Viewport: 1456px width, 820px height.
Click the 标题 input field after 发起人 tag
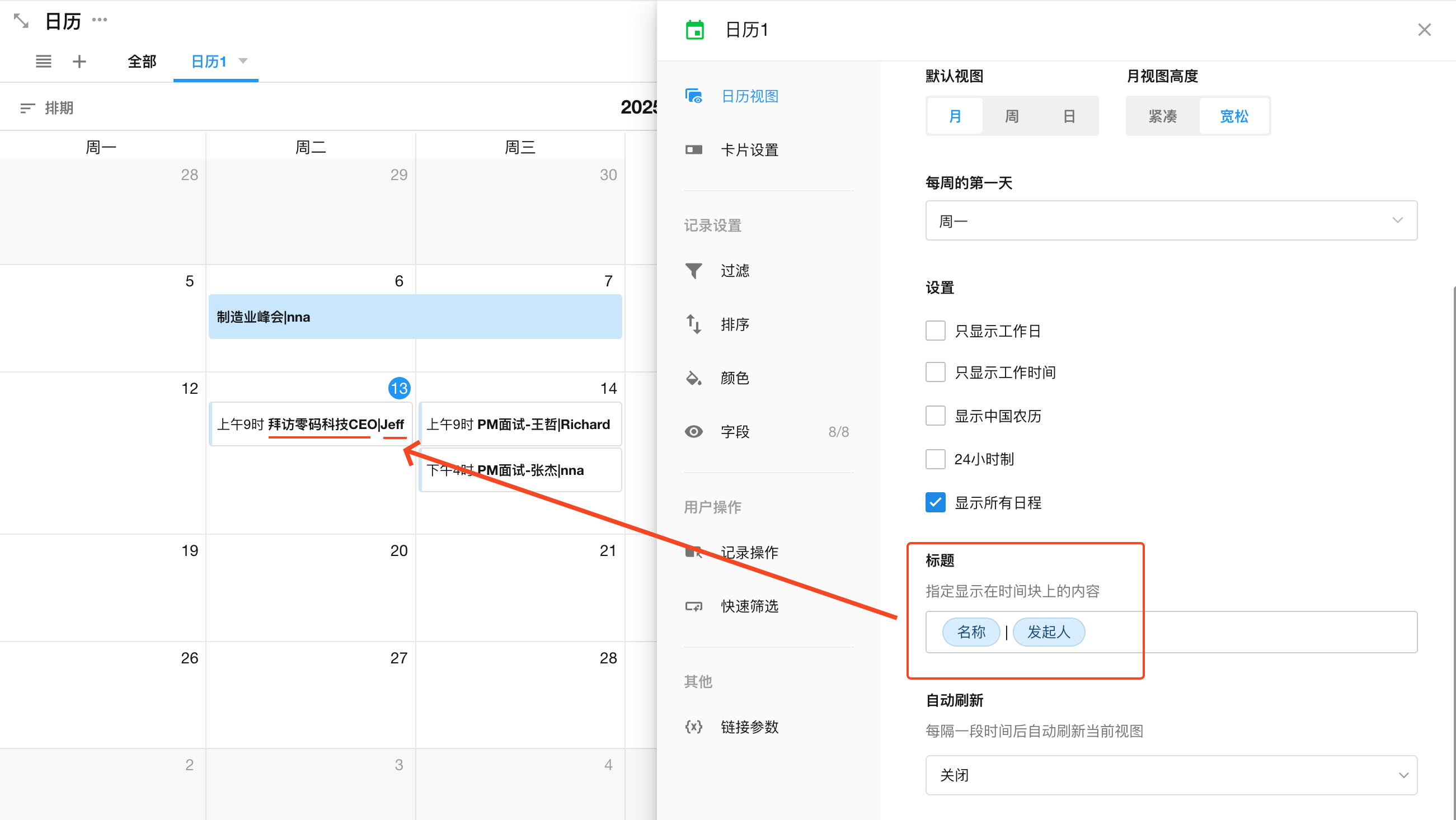pos(1243,632)
